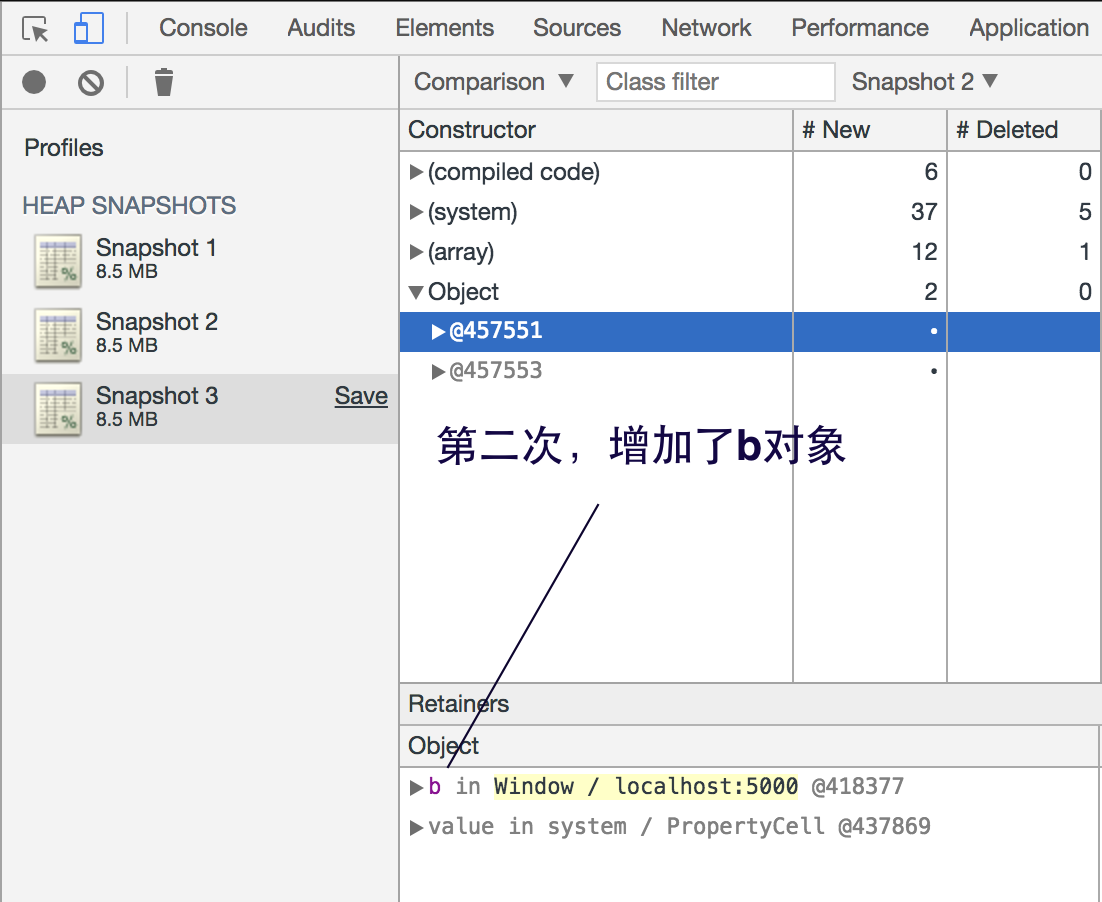Select the Snapshot 2 thumbnail icon
This screenshot has height=902, width=1102.
point(58,335)
